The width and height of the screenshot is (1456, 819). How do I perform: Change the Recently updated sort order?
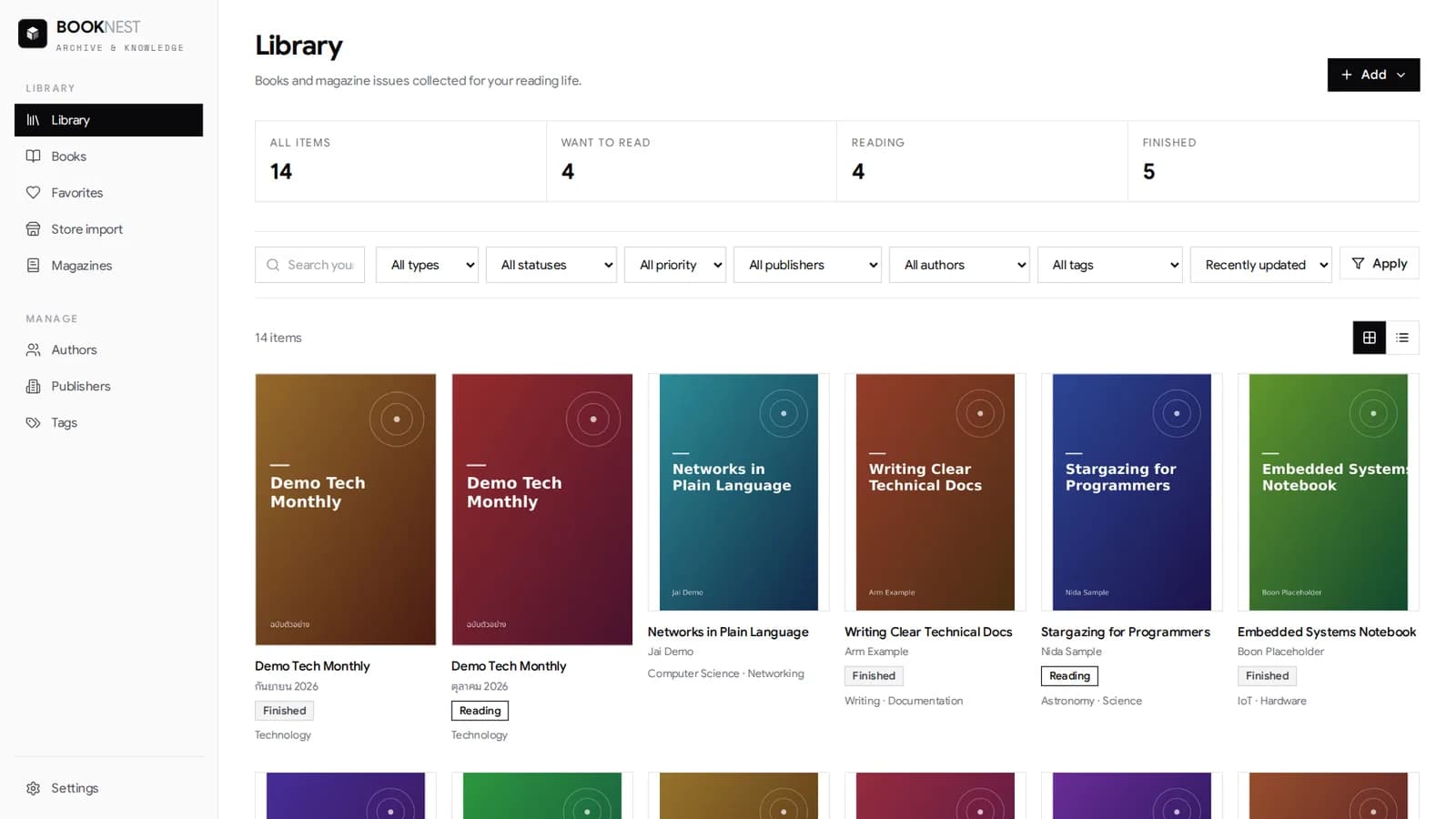coord(1261,265)
